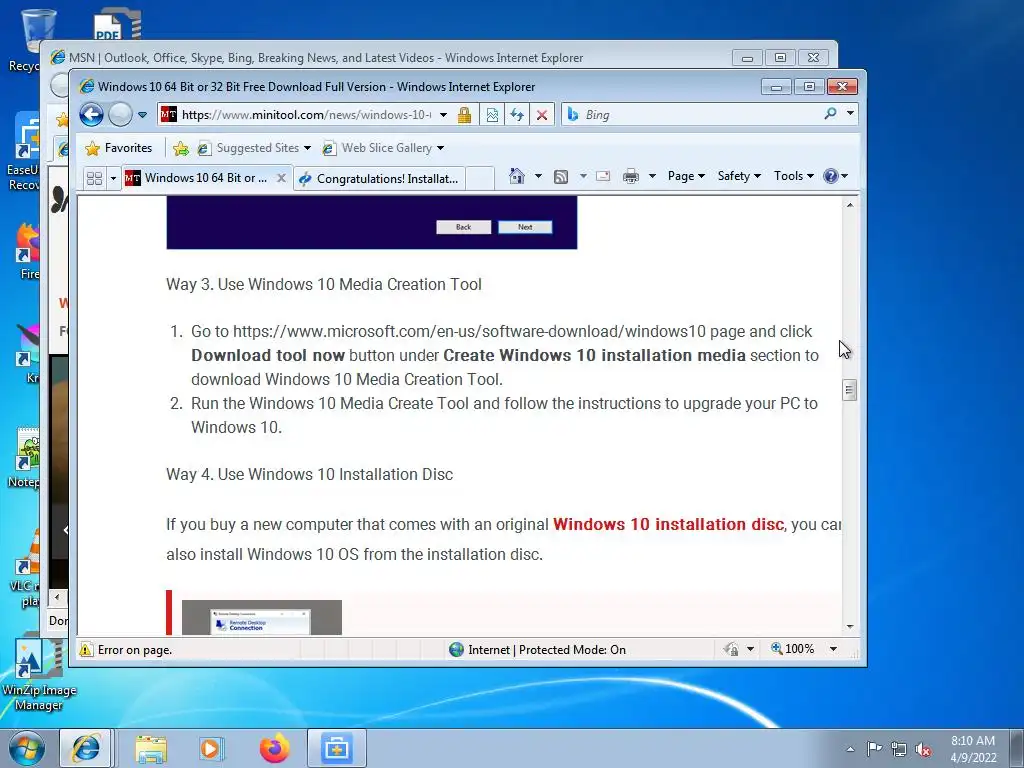Open a new blank tab
1024x768 pixels.
coord(480,178)
